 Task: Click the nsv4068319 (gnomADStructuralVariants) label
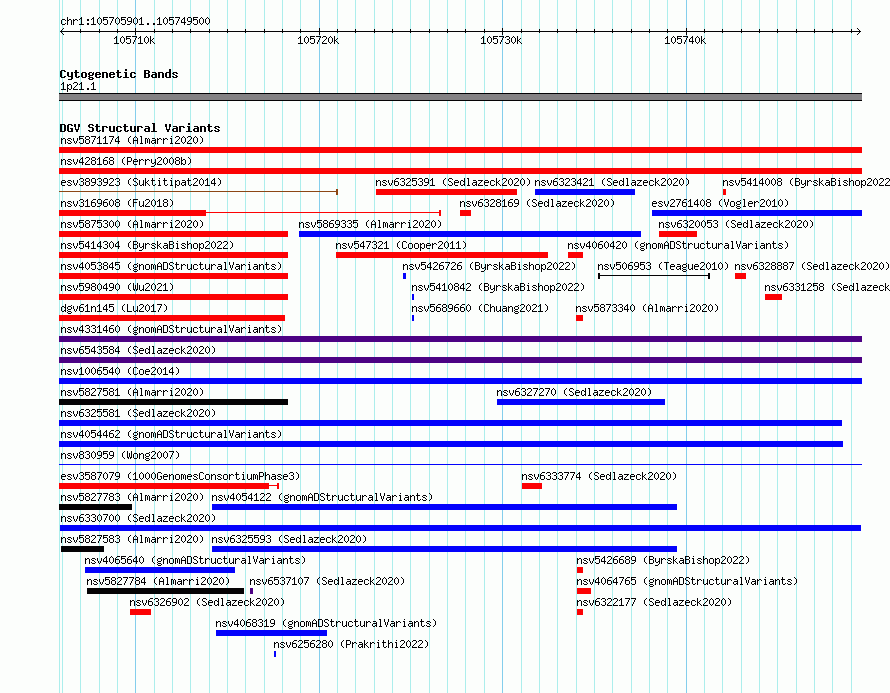click(326, 623)
